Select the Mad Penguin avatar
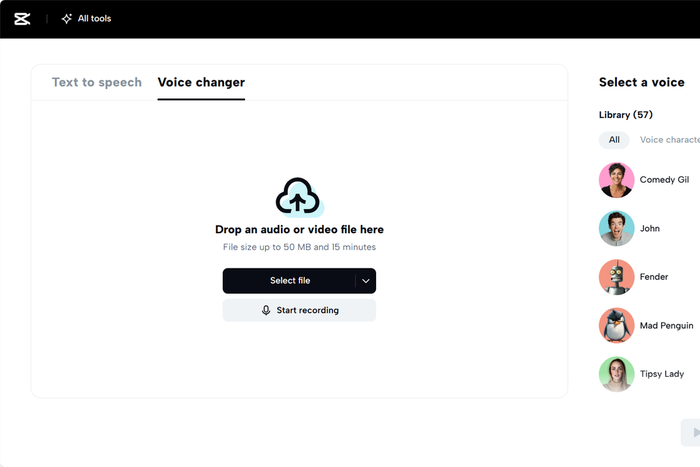The width and height of the screenshot is (700, 467). point(617,325)
